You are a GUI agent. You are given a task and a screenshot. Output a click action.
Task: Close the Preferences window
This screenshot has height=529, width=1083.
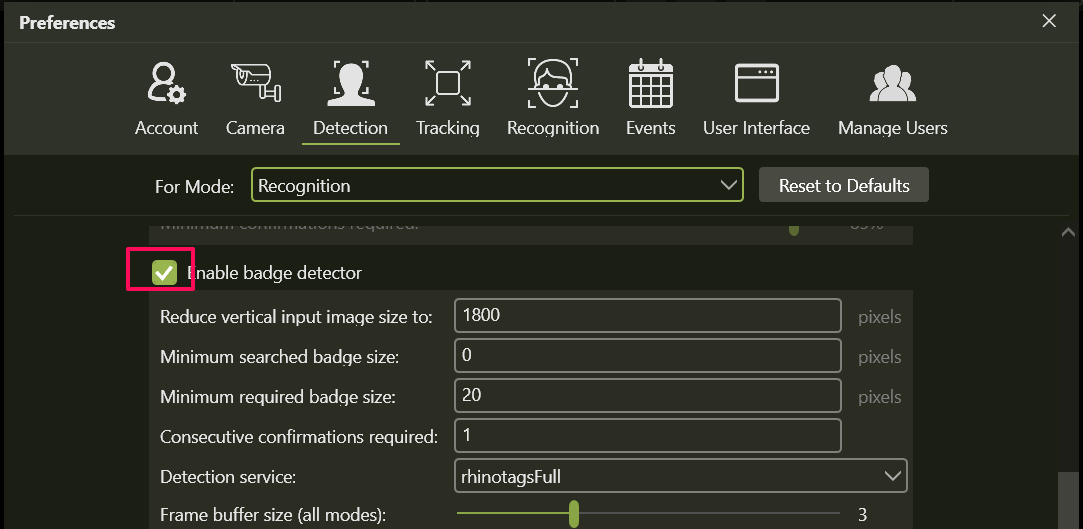1049,21
